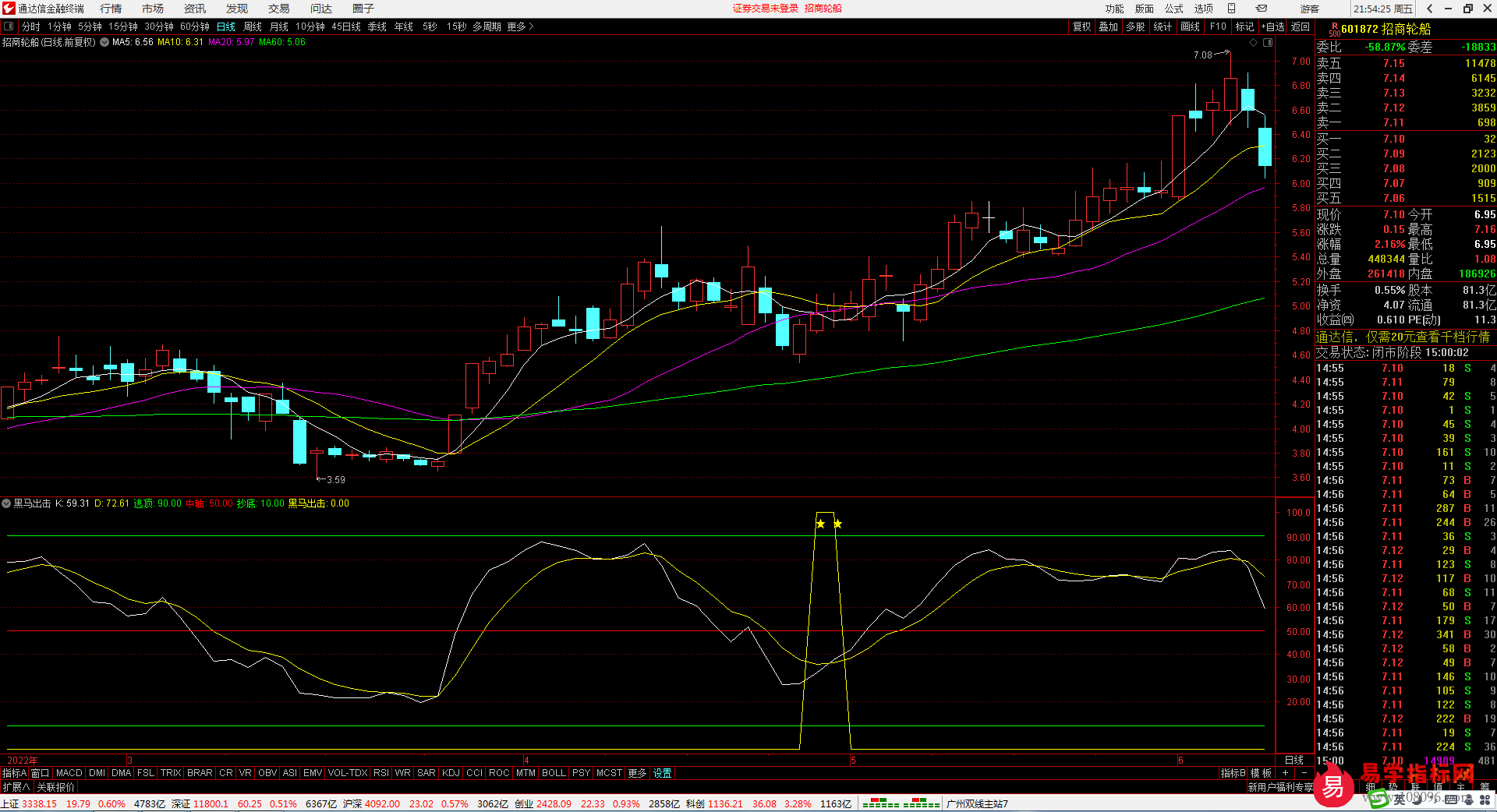Select the RSI indicator tab
1497x812 pixels.
click(380, 773)
